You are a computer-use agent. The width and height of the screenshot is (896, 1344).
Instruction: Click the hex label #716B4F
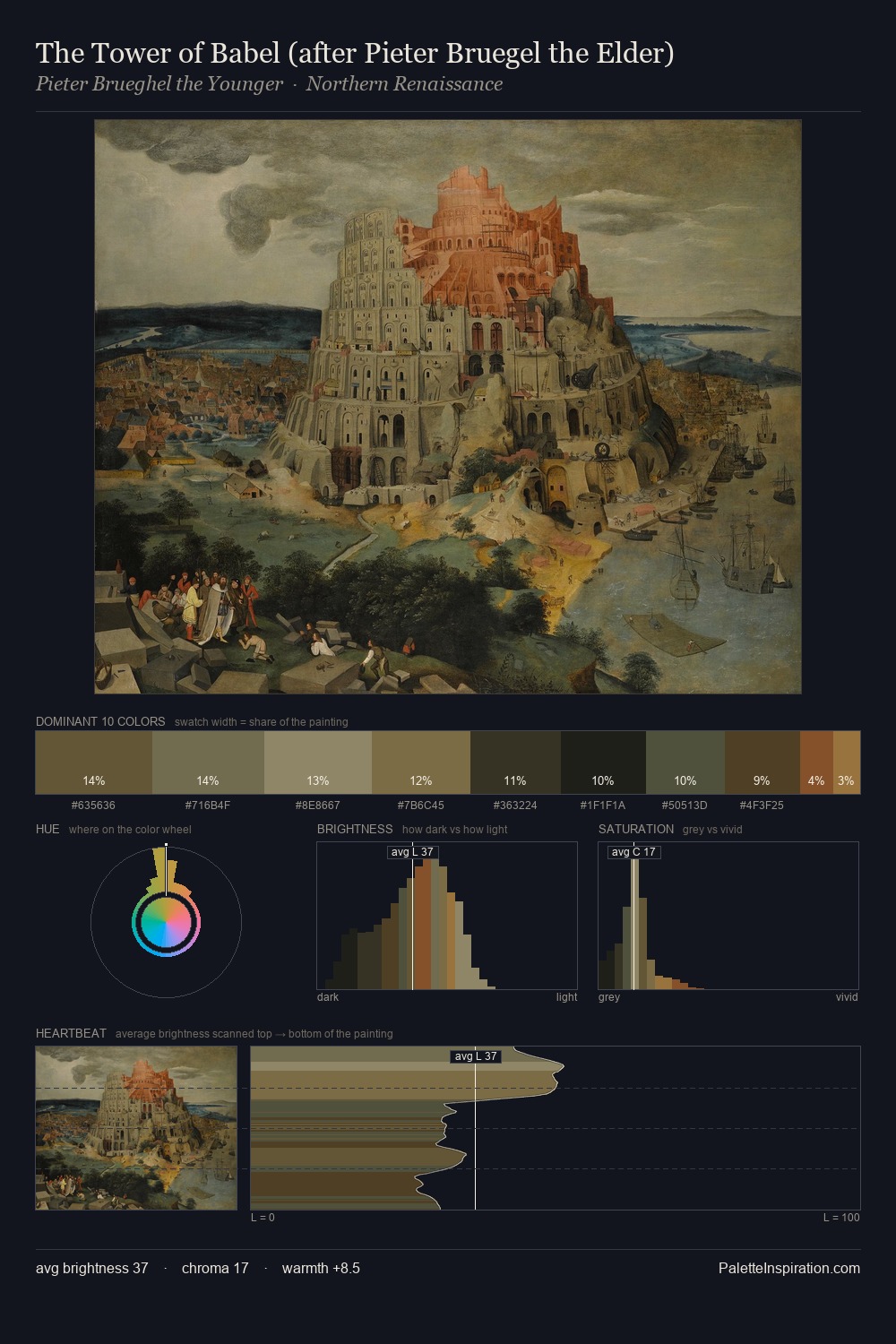pos(208,806)
